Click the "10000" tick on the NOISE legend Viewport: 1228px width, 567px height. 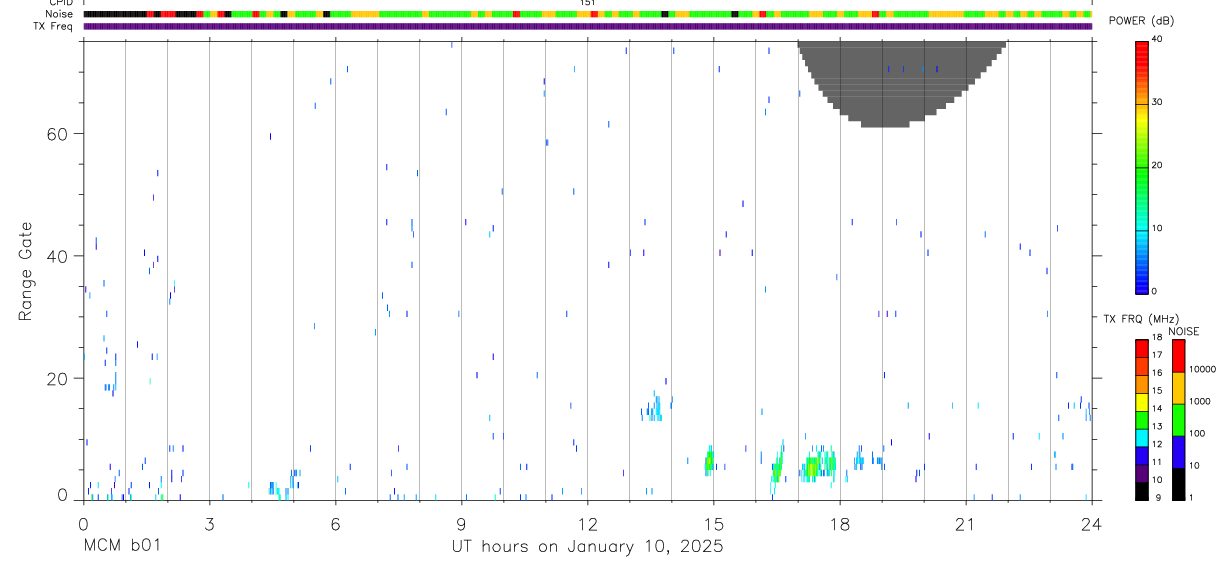point(1203,369)
